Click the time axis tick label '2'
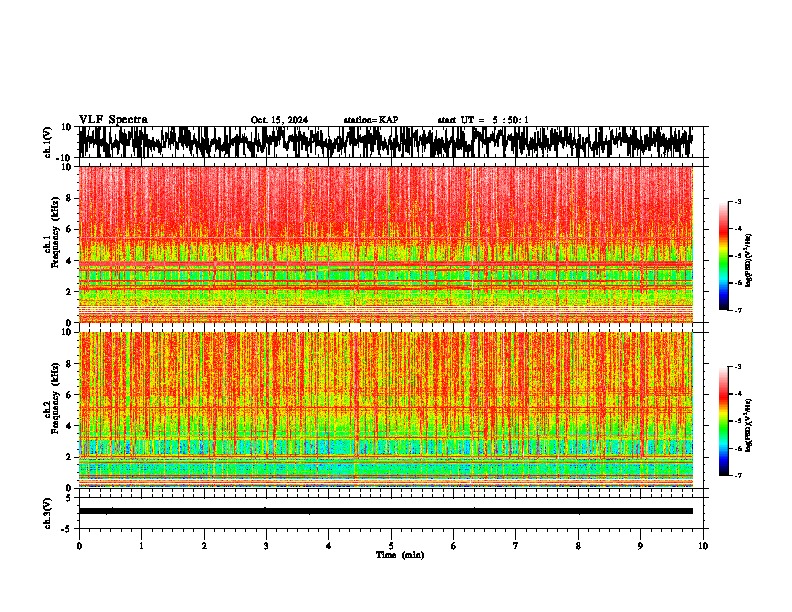The image size is (792, 612). pos(204,546)
